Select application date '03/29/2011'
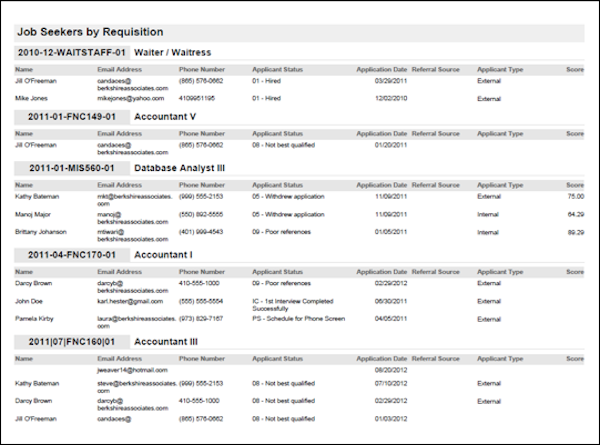This screenshot has height=445, width=600. point(391,81)
